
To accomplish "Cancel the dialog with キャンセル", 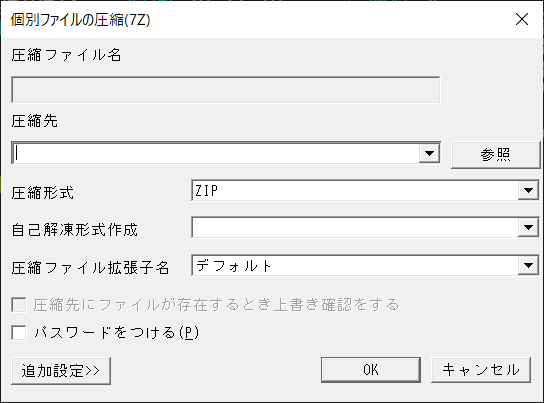I will point(481,370).
